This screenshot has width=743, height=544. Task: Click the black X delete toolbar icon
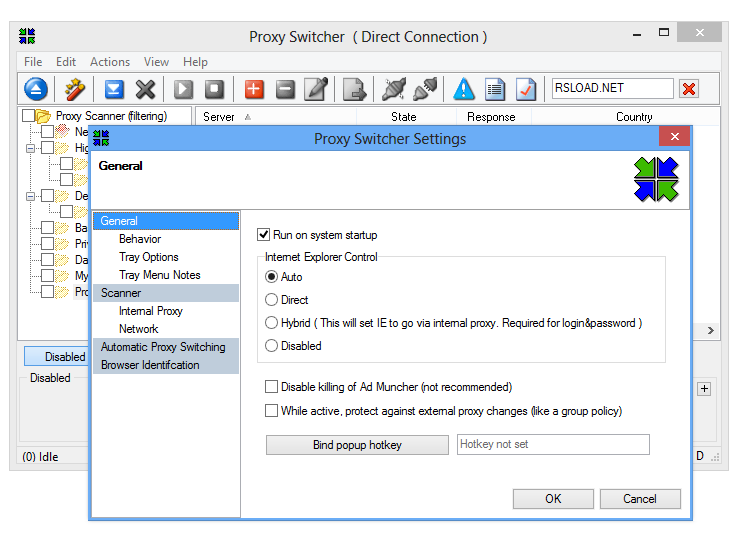pos(145,89)
